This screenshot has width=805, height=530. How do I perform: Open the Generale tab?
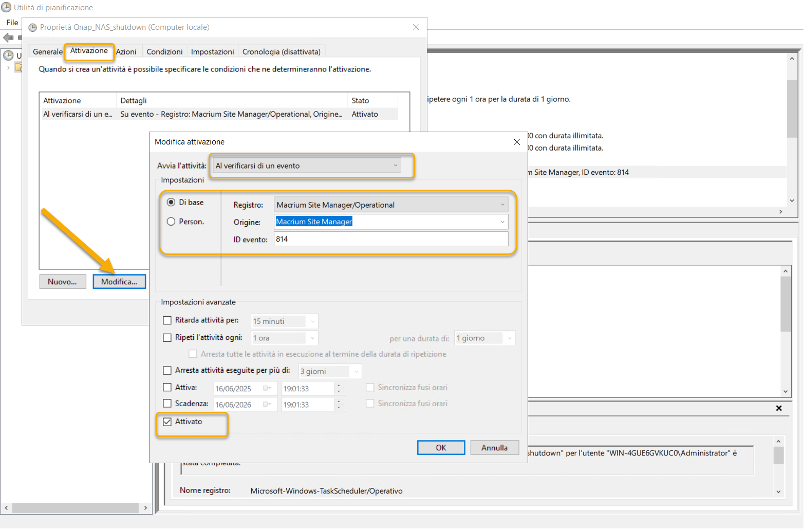47,52
